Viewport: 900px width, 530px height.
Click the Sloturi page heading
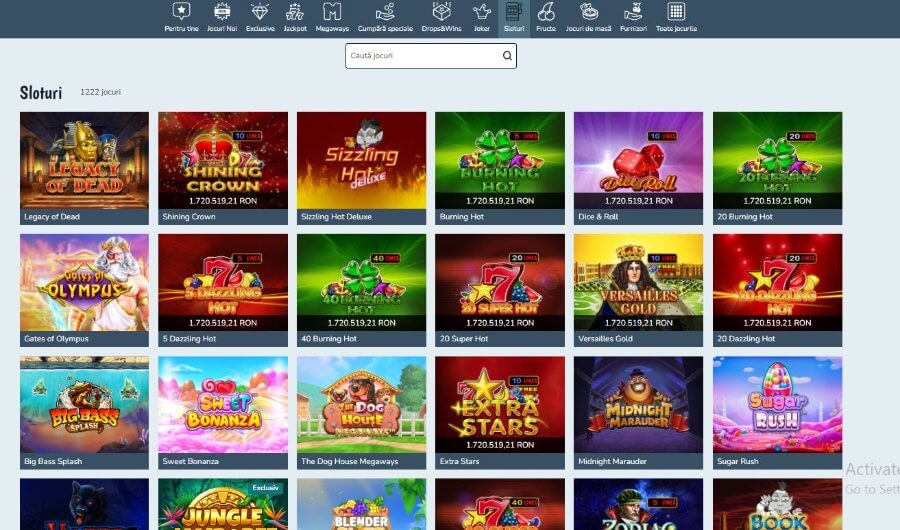[x=41, y=92]
